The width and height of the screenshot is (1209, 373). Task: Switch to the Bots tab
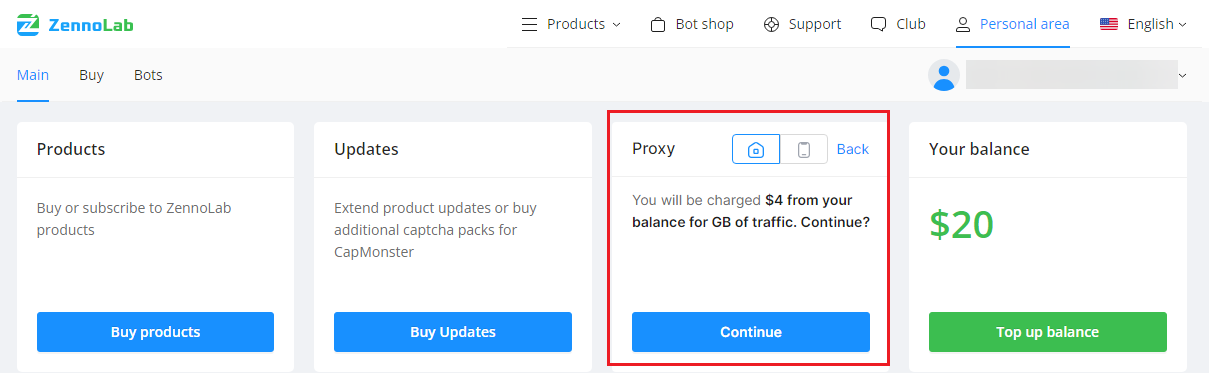148,75
